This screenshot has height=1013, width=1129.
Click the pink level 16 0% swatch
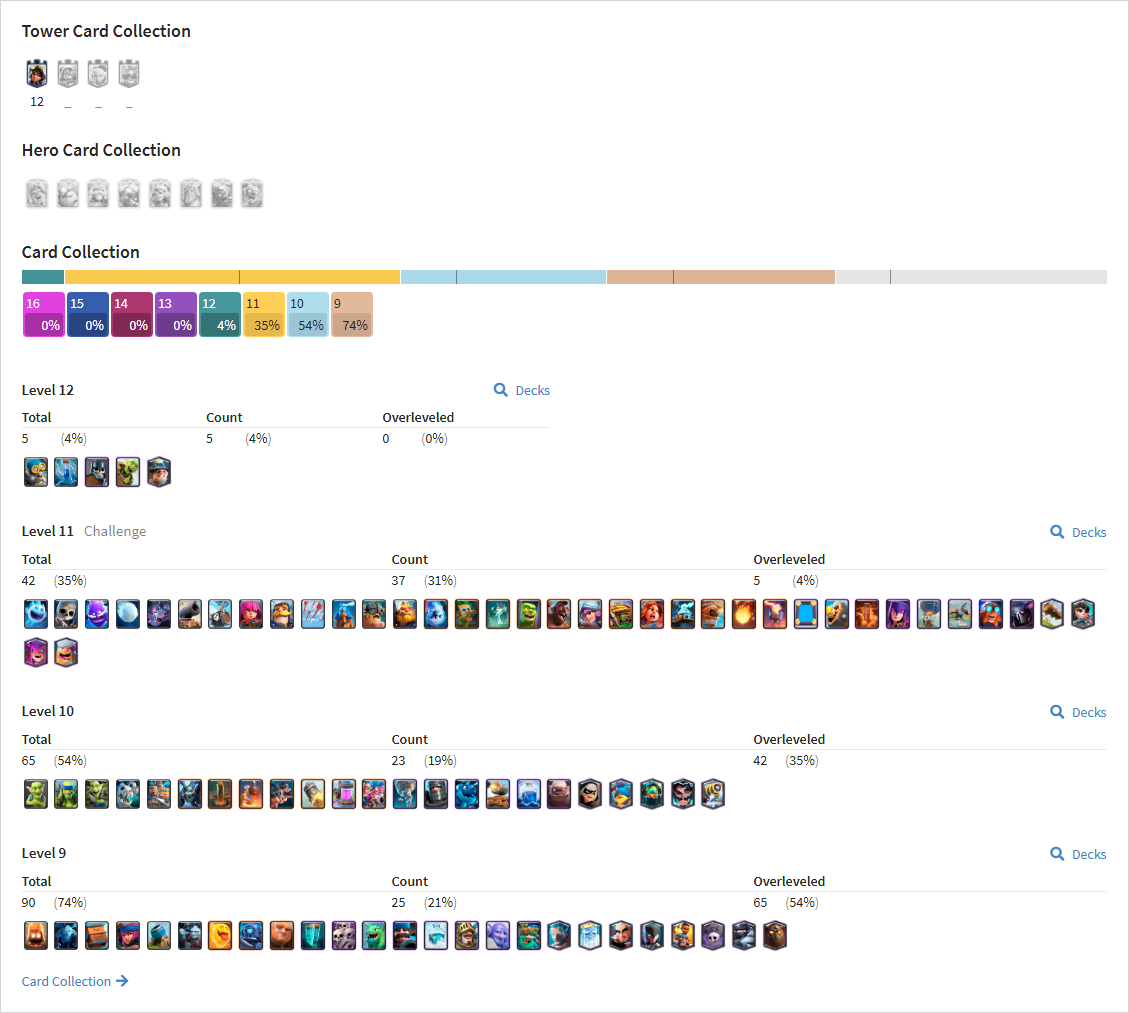tap(43, 315)
